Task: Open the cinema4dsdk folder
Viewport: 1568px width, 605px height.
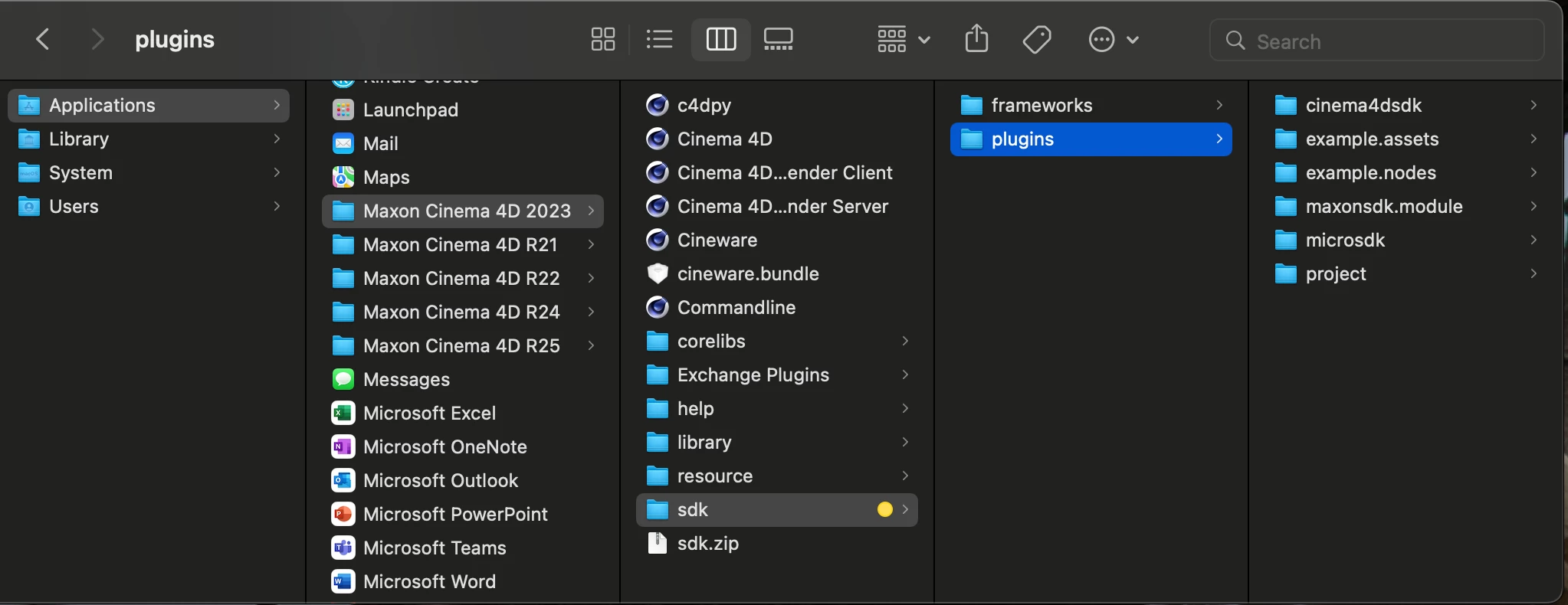Action: point(1406,105)
